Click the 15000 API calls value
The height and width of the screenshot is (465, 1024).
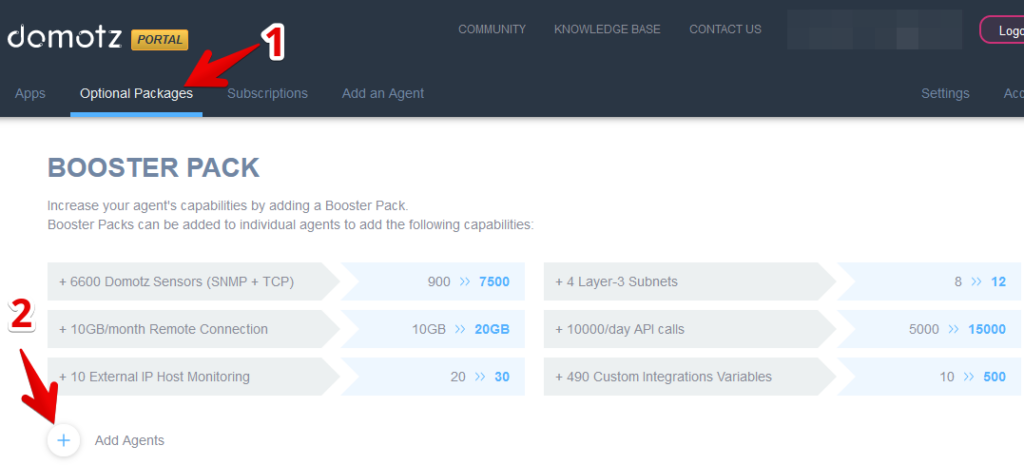pyautogui.click(x=987, y=330)
